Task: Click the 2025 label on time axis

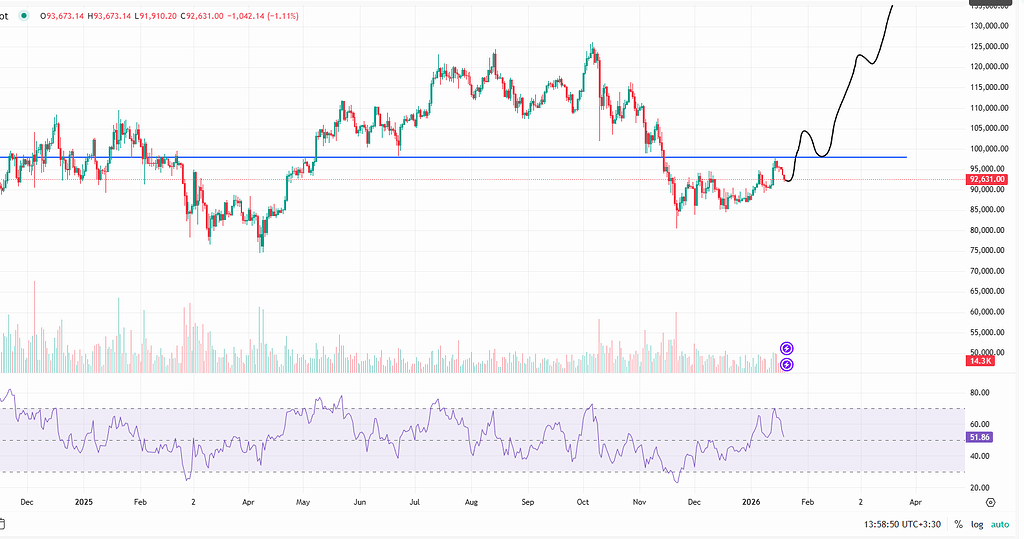Action: tap(83, 502)
